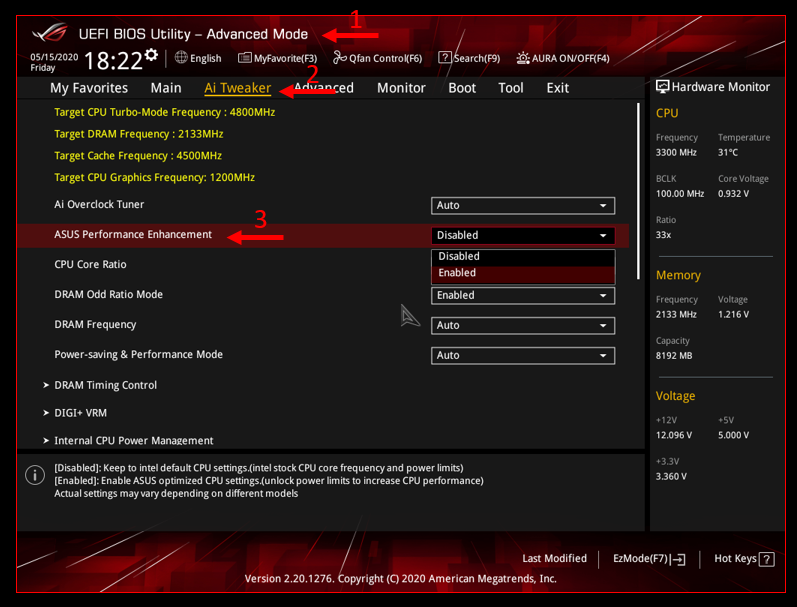Viewport: 797px width, 607px height.
Task: Select the Ai Tweaker tab
Action: [237, 88]
